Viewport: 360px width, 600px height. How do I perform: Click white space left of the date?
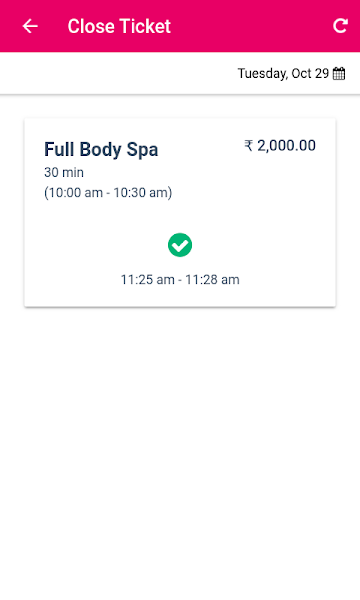[x=115, y=73]
